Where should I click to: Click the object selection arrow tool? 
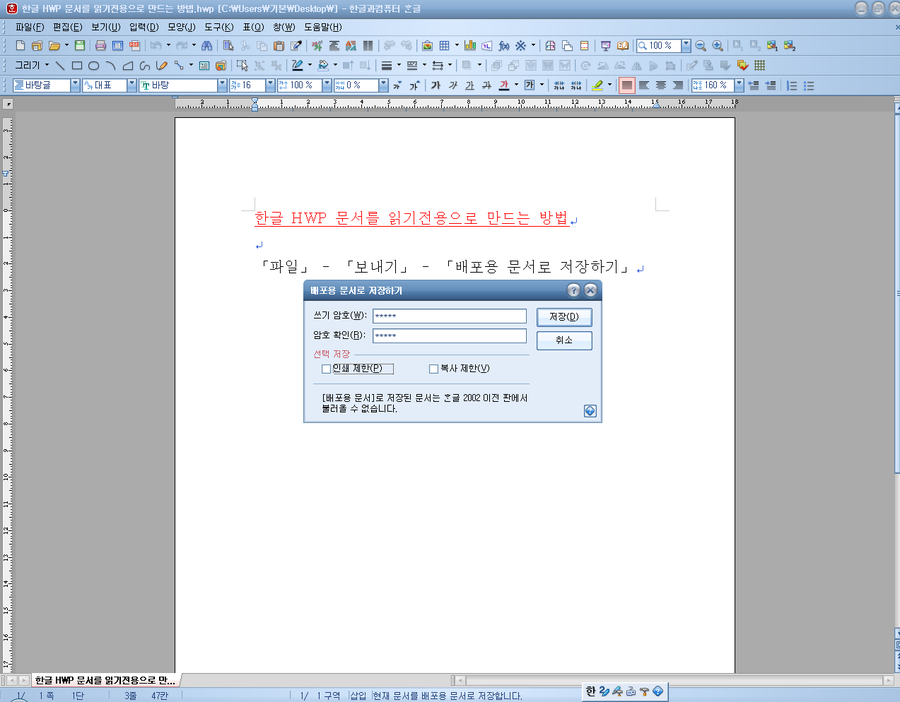click(x=242, y=66)
